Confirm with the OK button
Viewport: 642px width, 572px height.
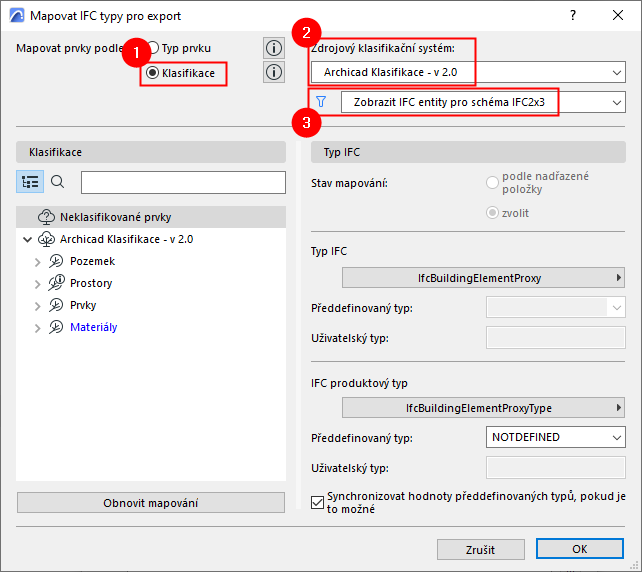tap(580, 549)
